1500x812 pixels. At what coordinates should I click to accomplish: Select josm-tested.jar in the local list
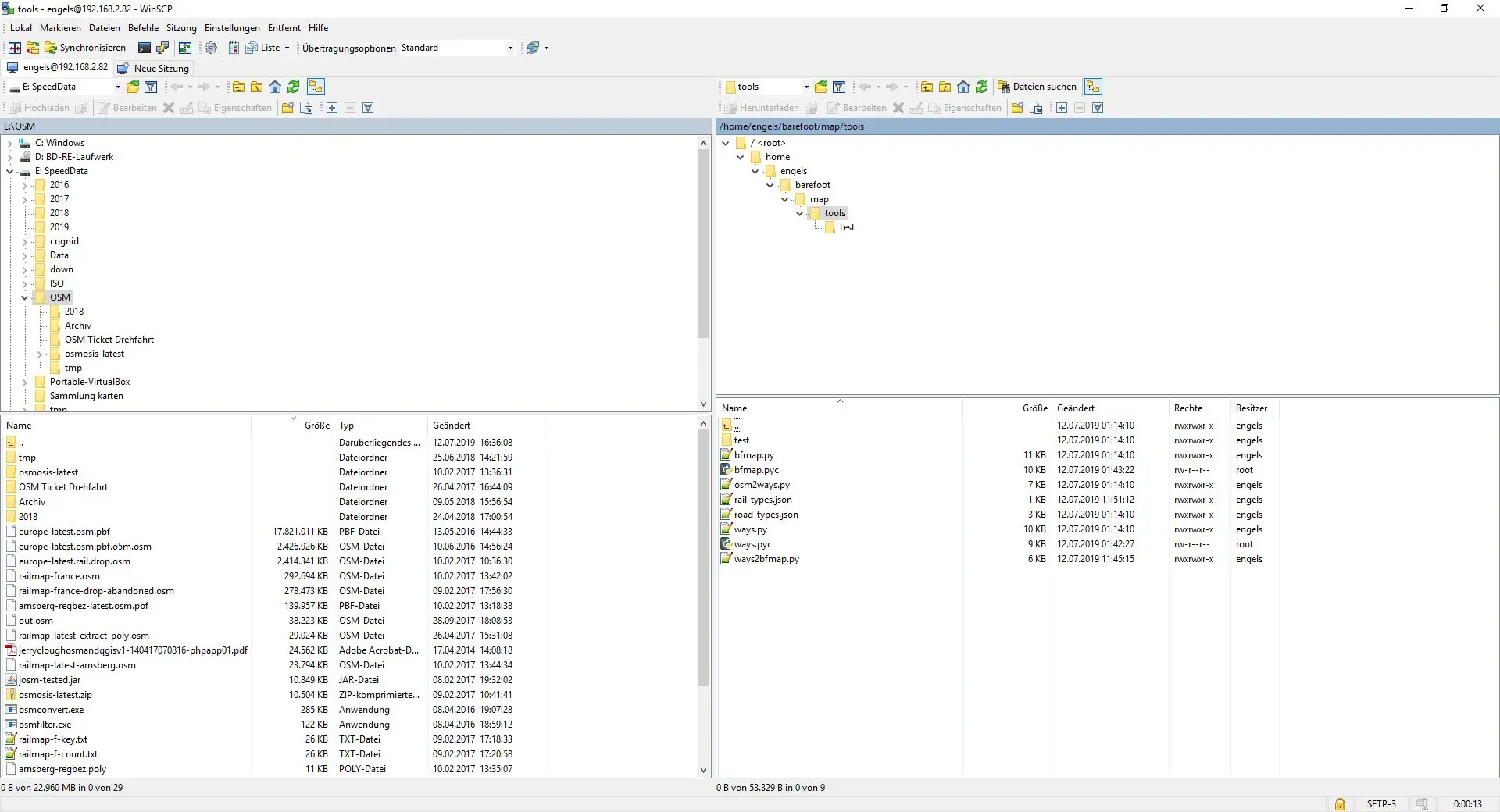click(50, 680)
